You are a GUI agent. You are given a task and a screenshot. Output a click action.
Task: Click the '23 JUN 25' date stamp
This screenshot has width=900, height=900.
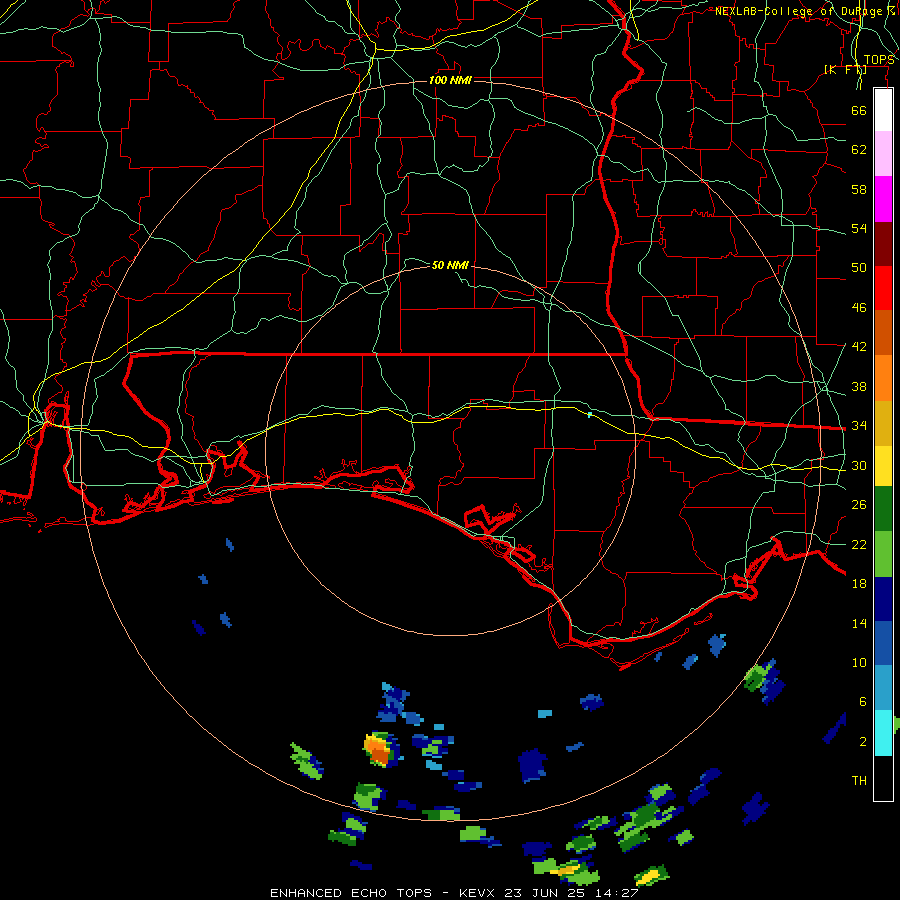[544, 893]
